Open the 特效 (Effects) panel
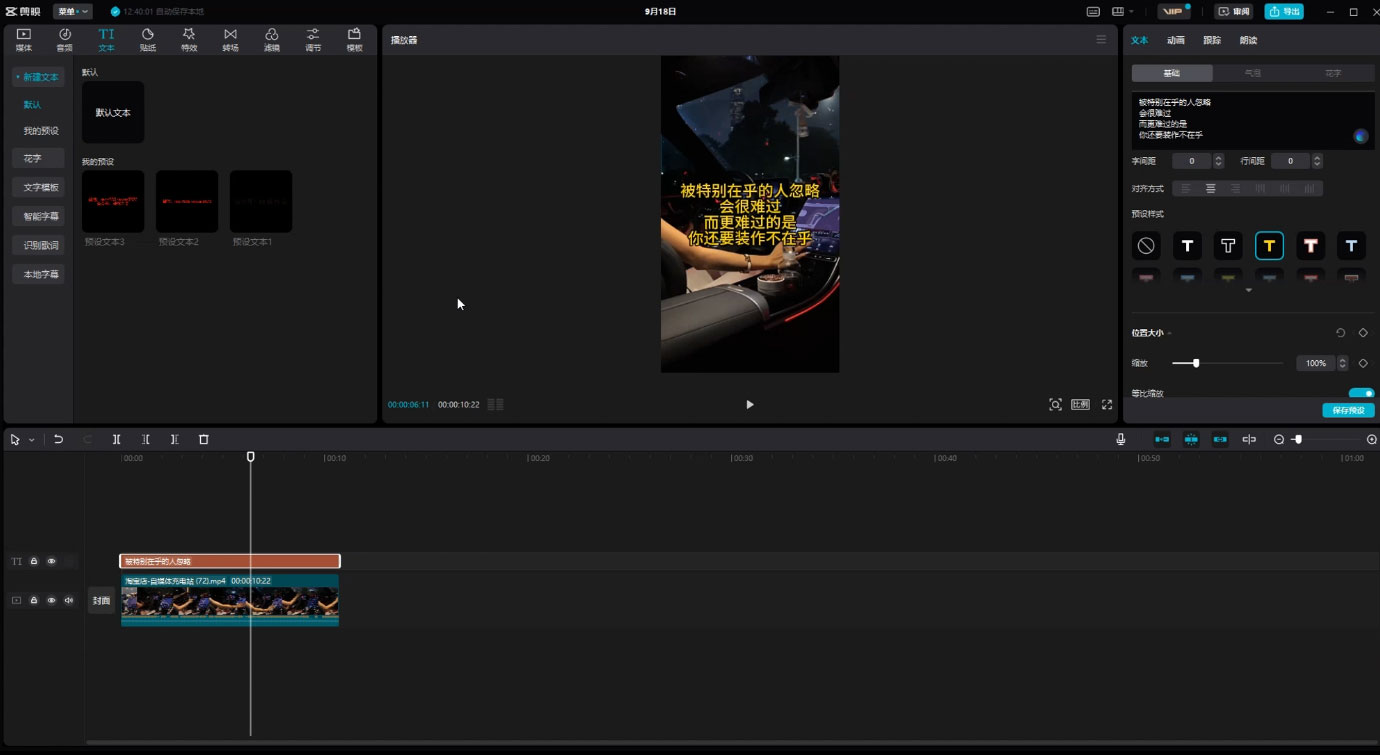The width and height of the screenshot is (1380, 755). pyautogui.click(x=188, y=39)
